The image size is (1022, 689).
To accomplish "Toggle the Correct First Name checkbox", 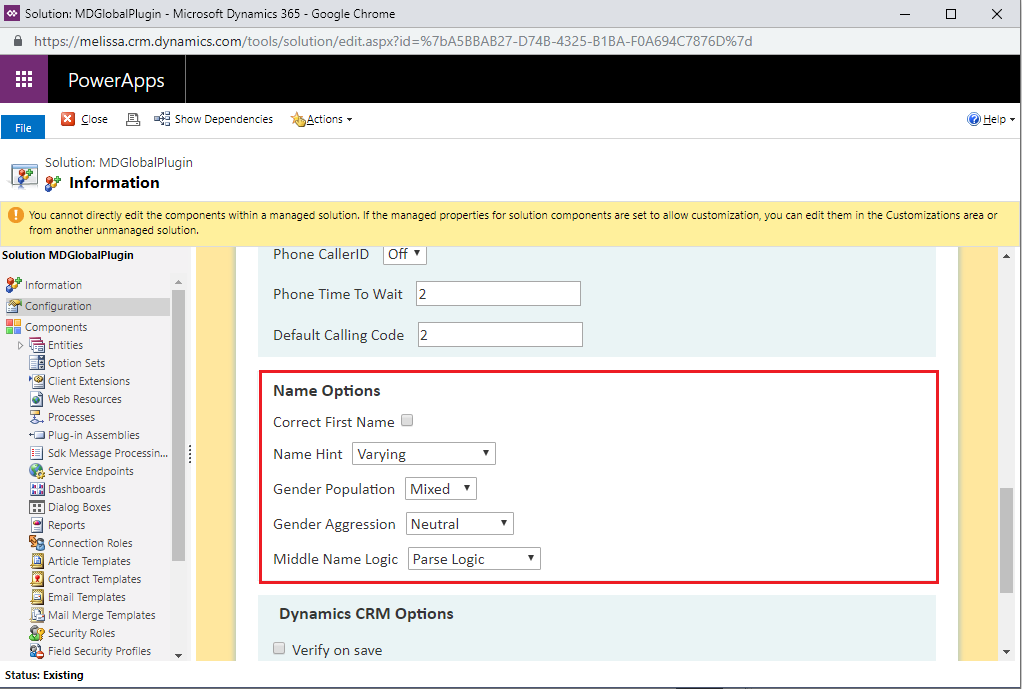I will click(407, 420).
